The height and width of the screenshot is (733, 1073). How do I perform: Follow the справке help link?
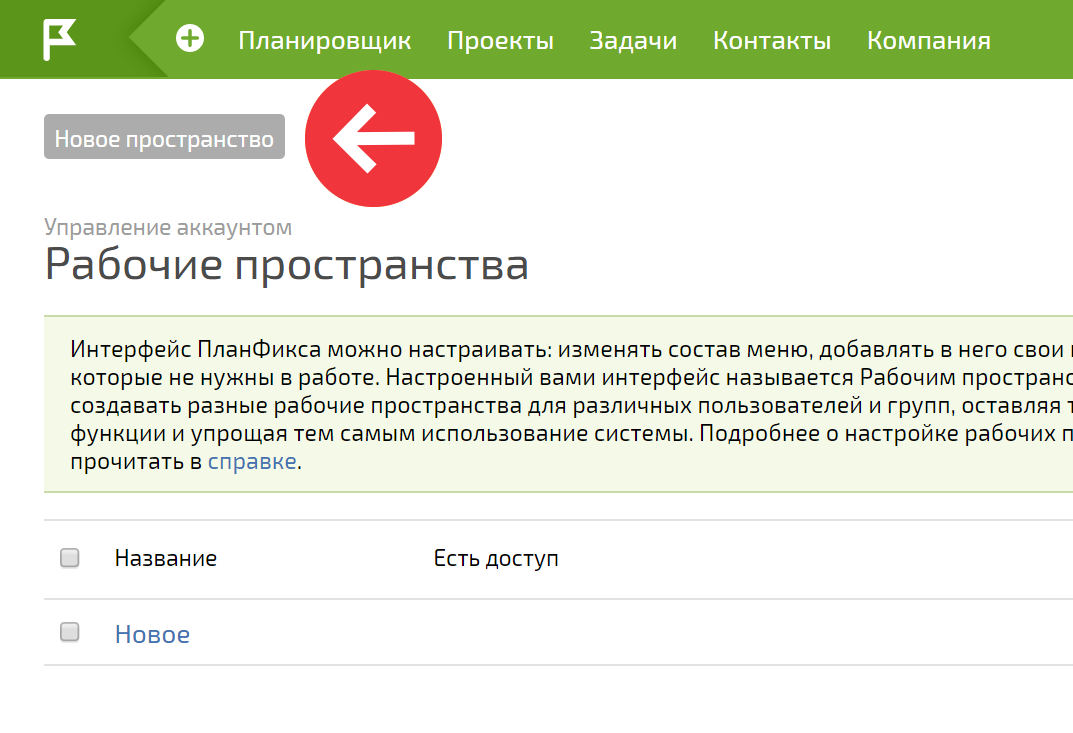(252, 461)
